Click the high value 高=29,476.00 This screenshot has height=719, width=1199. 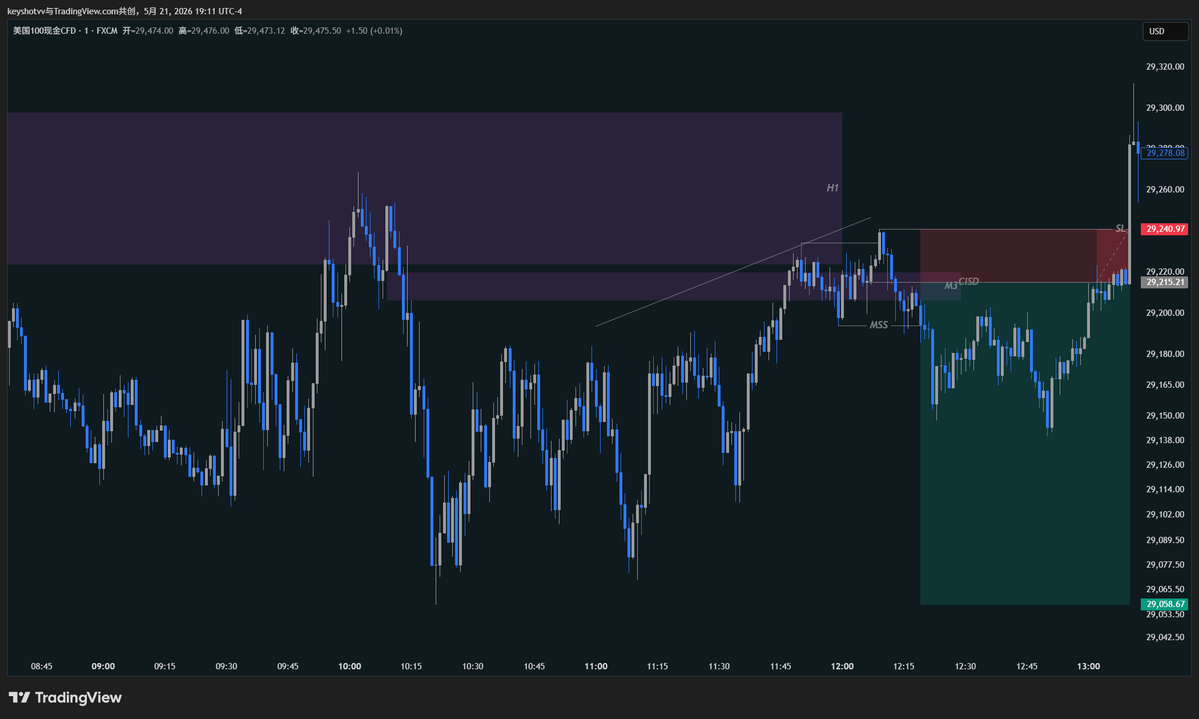[x=203, y=31]
